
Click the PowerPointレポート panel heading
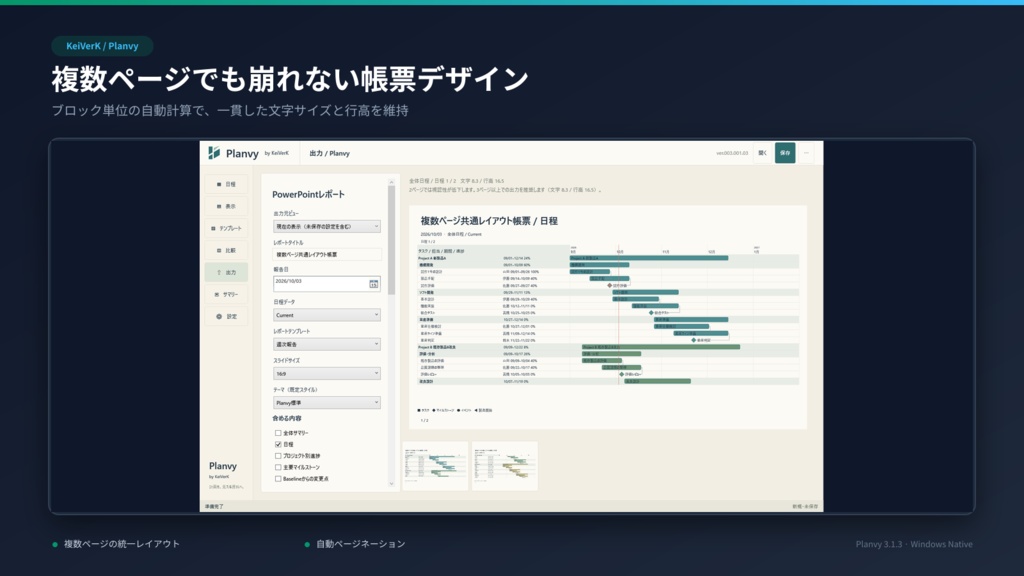coord(308,195)
